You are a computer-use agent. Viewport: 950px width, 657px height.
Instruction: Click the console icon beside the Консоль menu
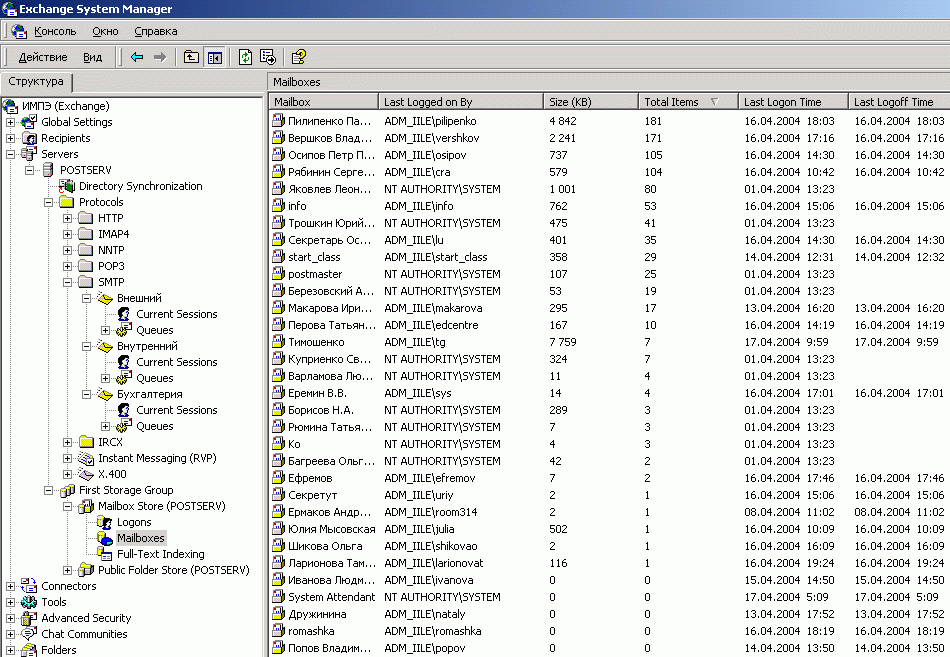19,31
